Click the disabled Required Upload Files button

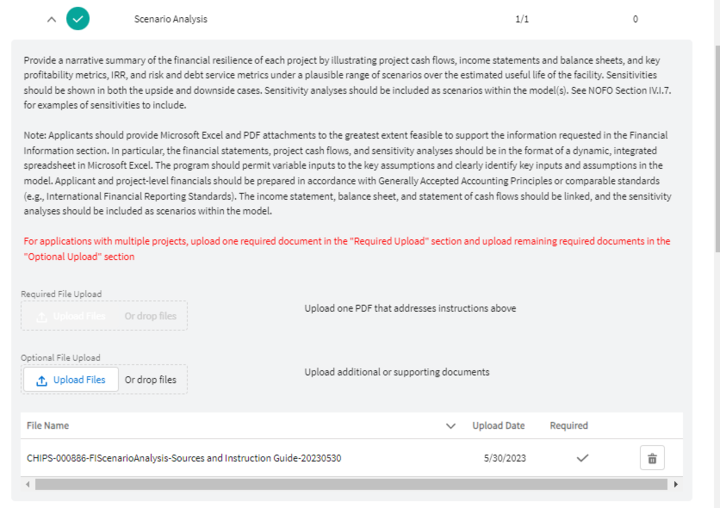point(71,316)
